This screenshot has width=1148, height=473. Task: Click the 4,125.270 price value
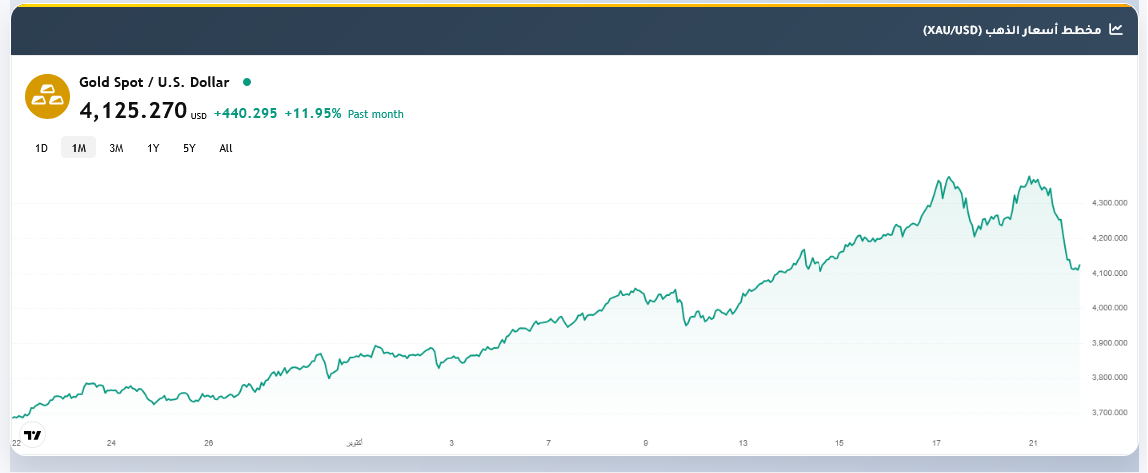click(x=133, y=111)
